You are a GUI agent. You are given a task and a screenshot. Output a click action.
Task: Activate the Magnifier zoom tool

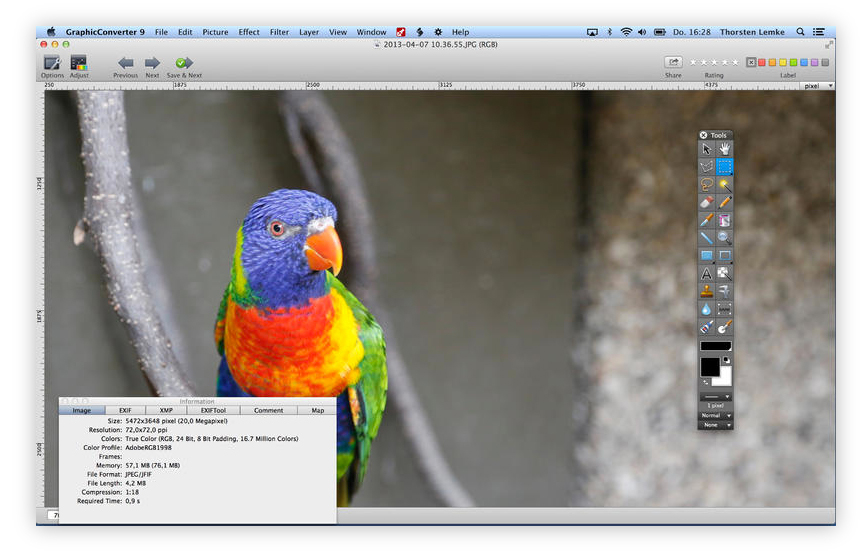pyautogui.click(x=724, y=238)
